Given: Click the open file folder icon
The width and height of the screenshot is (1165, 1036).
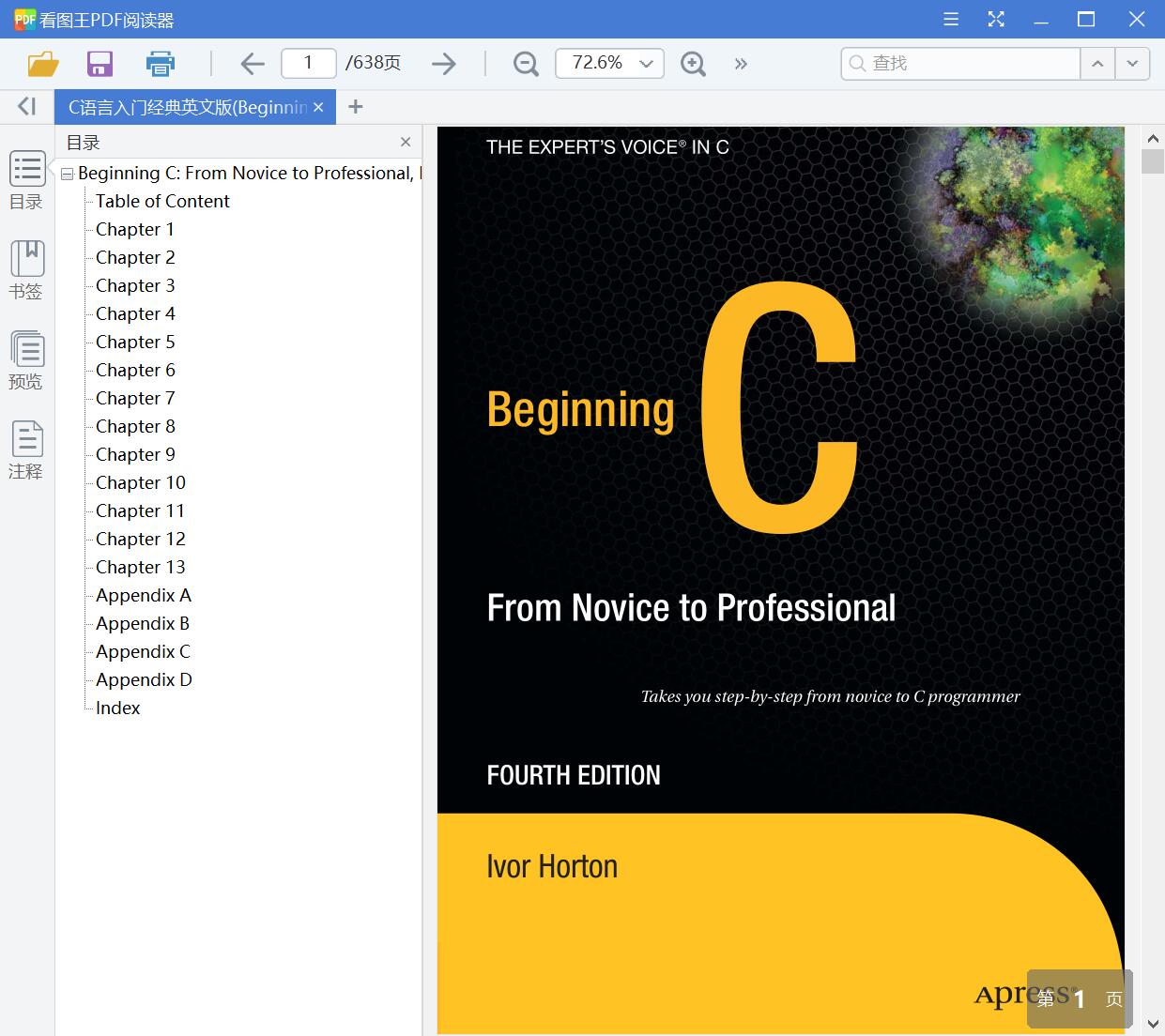Looking at the screenshot, I should pos(43,64).
